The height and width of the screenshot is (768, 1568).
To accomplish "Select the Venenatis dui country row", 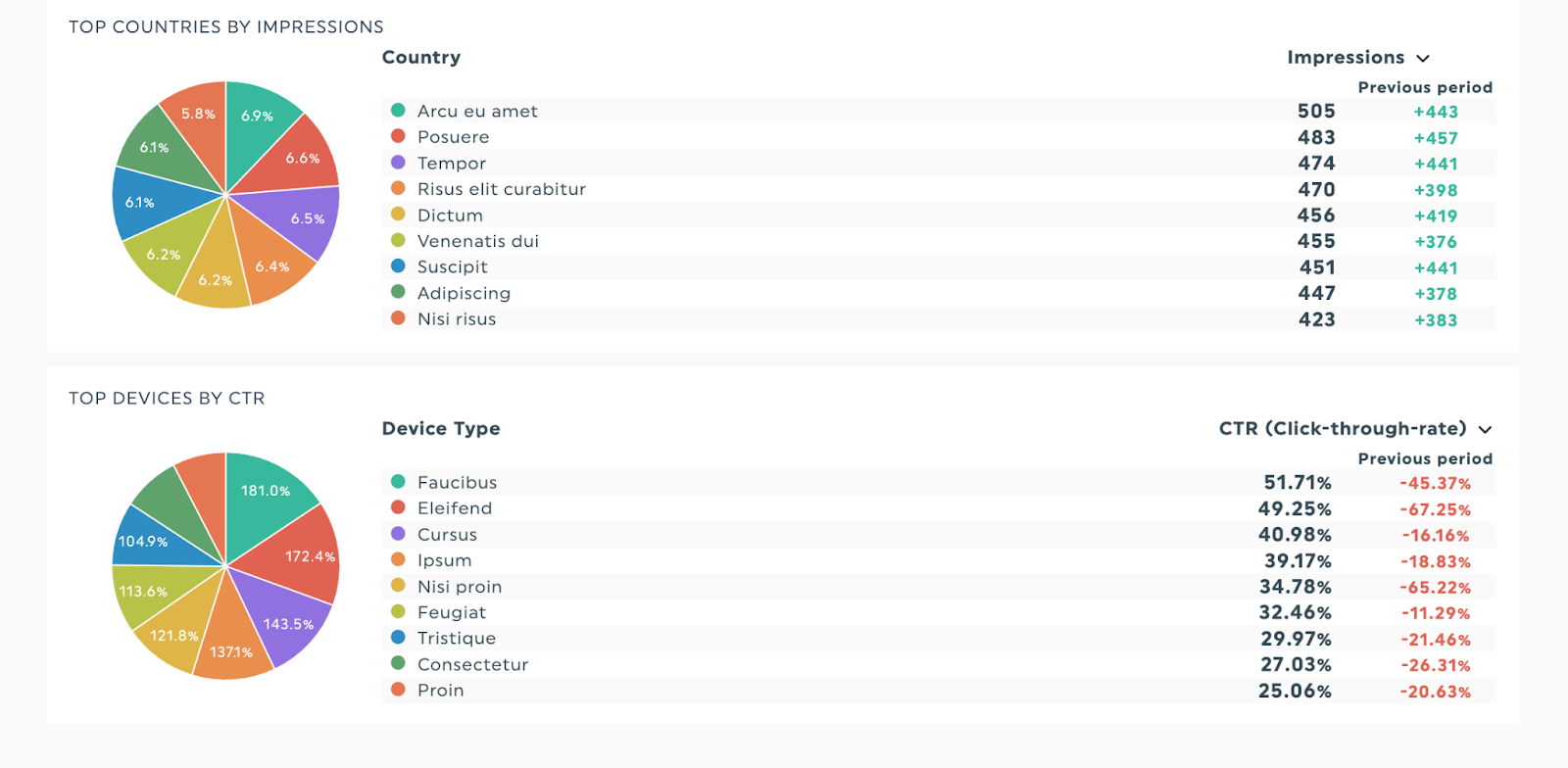I will (477, 241).
